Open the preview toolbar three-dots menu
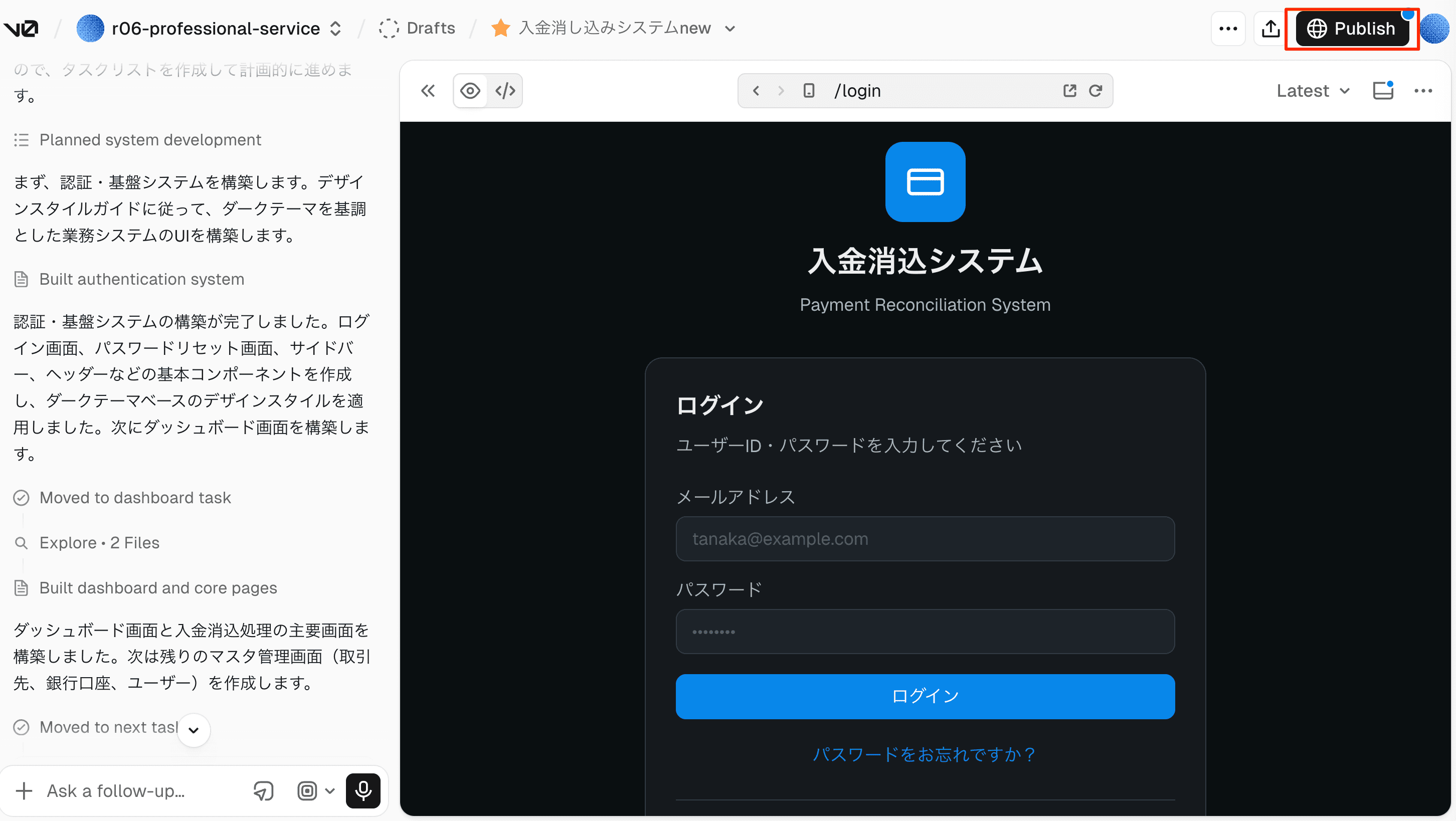The image size is (1456, 821). pos(1423,90)
